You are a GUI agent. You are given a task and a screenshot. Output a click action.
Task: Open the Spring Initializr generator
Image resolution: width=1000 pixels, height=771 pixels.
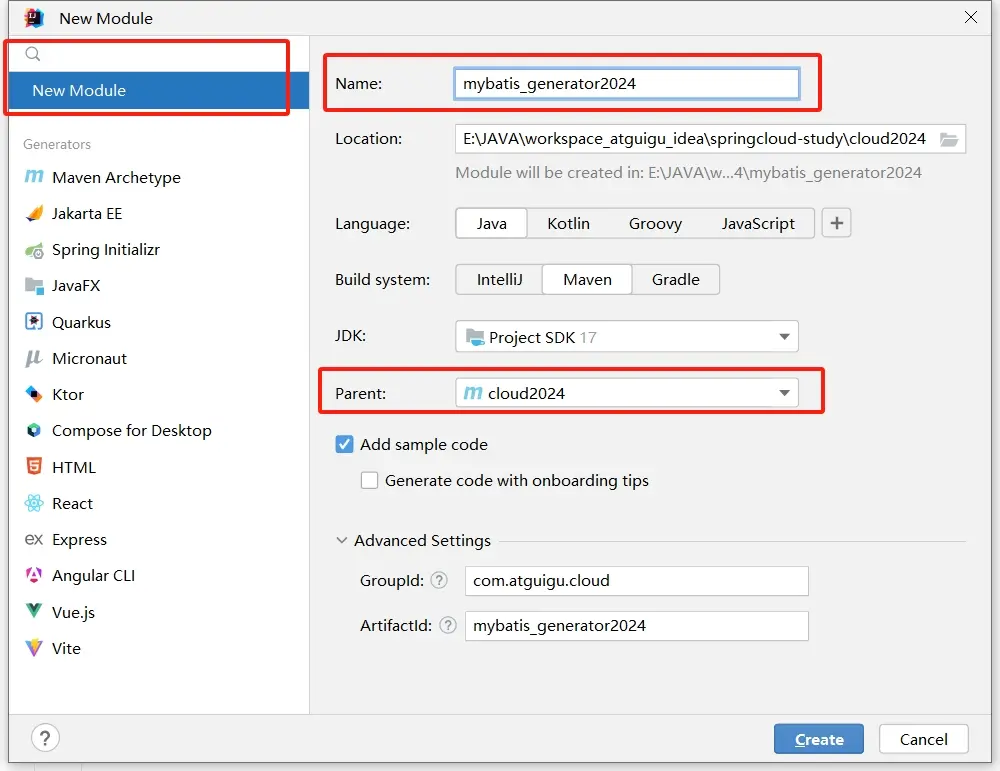pos(105,250)
